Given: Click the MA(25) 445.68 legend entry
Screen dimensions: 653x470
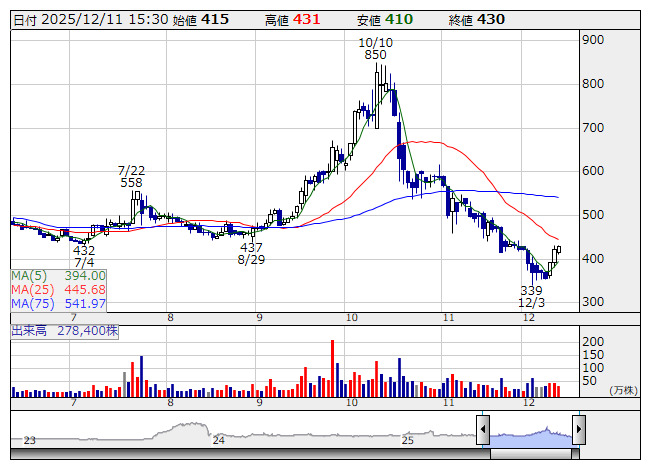Looking at the screenshot, I should 58,289.
